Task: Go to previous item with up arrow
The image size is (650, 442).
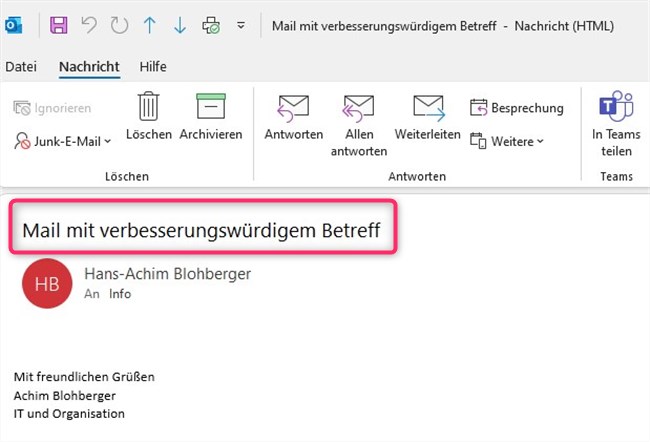Action: pyautogui.click(x=150, y=25)
